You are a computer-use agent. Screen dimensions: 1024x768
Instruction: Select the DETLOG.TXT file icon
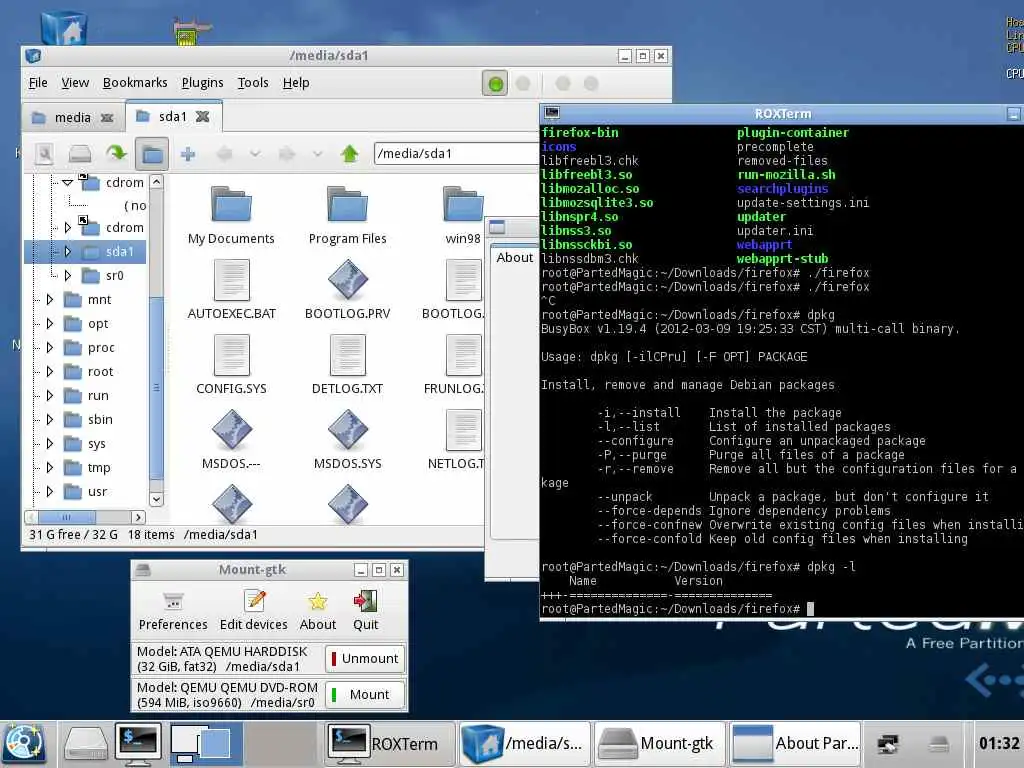(348, 355)
